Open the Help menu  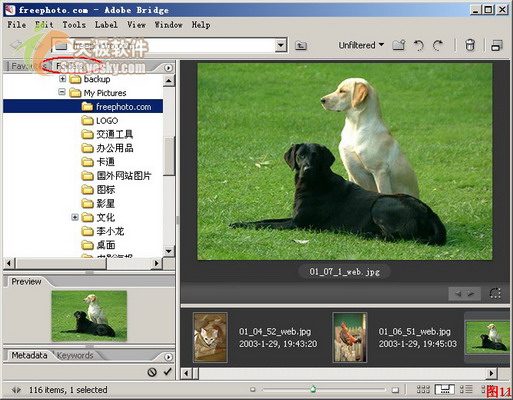201,25
